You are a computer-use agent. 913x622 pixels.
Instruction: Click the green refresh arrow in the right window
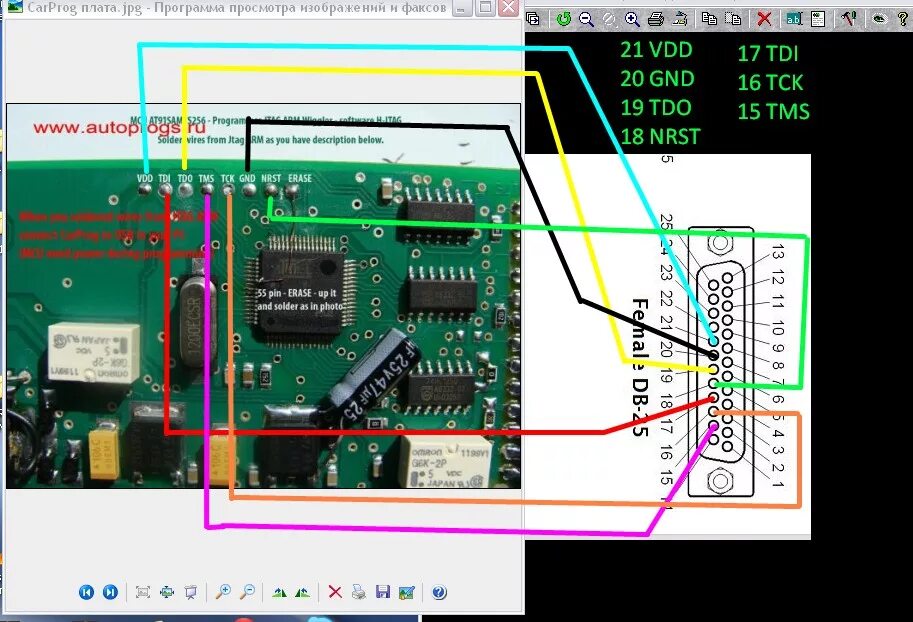(563, 19)
